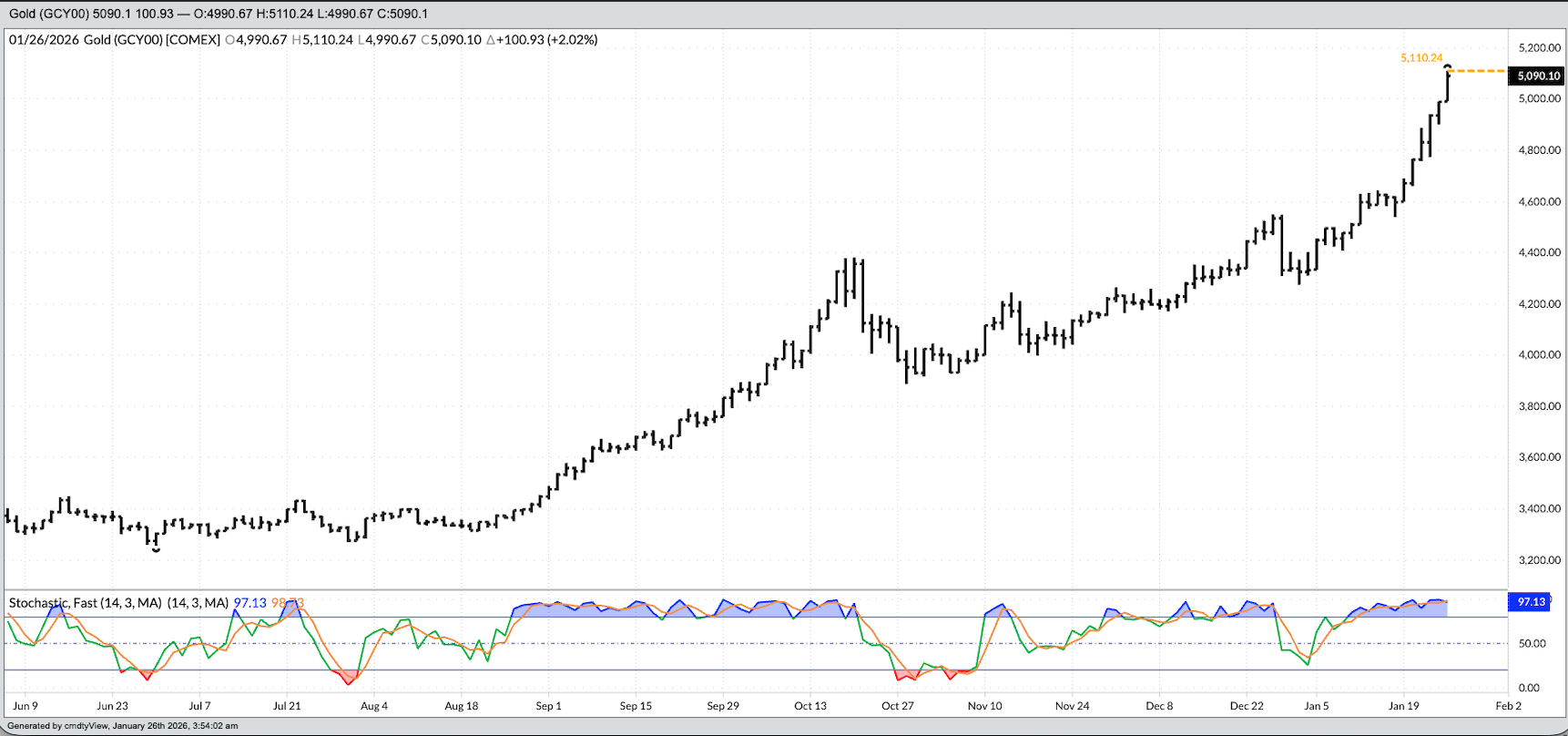The image size is (1568, 736).
Task: Click the 01/26/2026 date in chart header
Action: click(x=44, y=40)
